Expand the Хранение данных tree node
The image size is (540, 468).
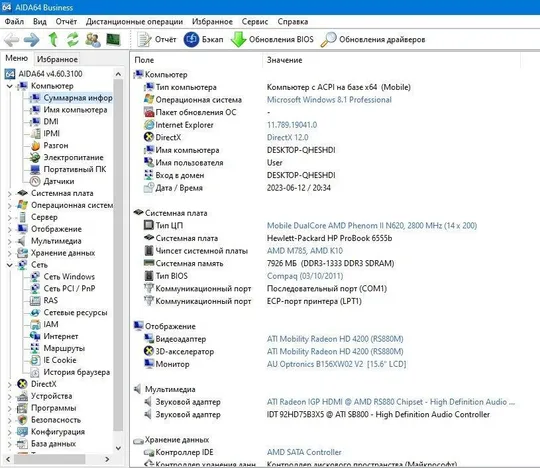(x=10, y=253)
